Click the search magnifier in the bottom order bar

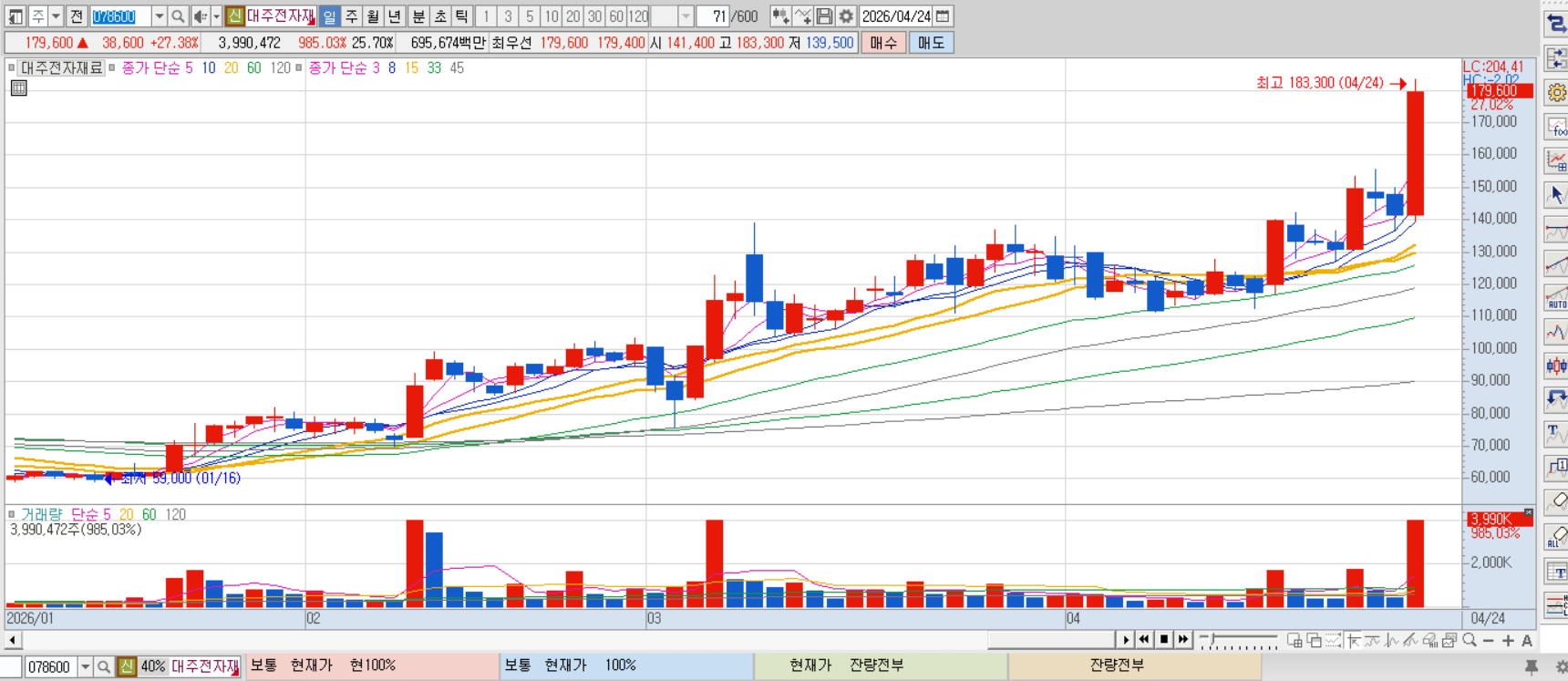(104, 667)
